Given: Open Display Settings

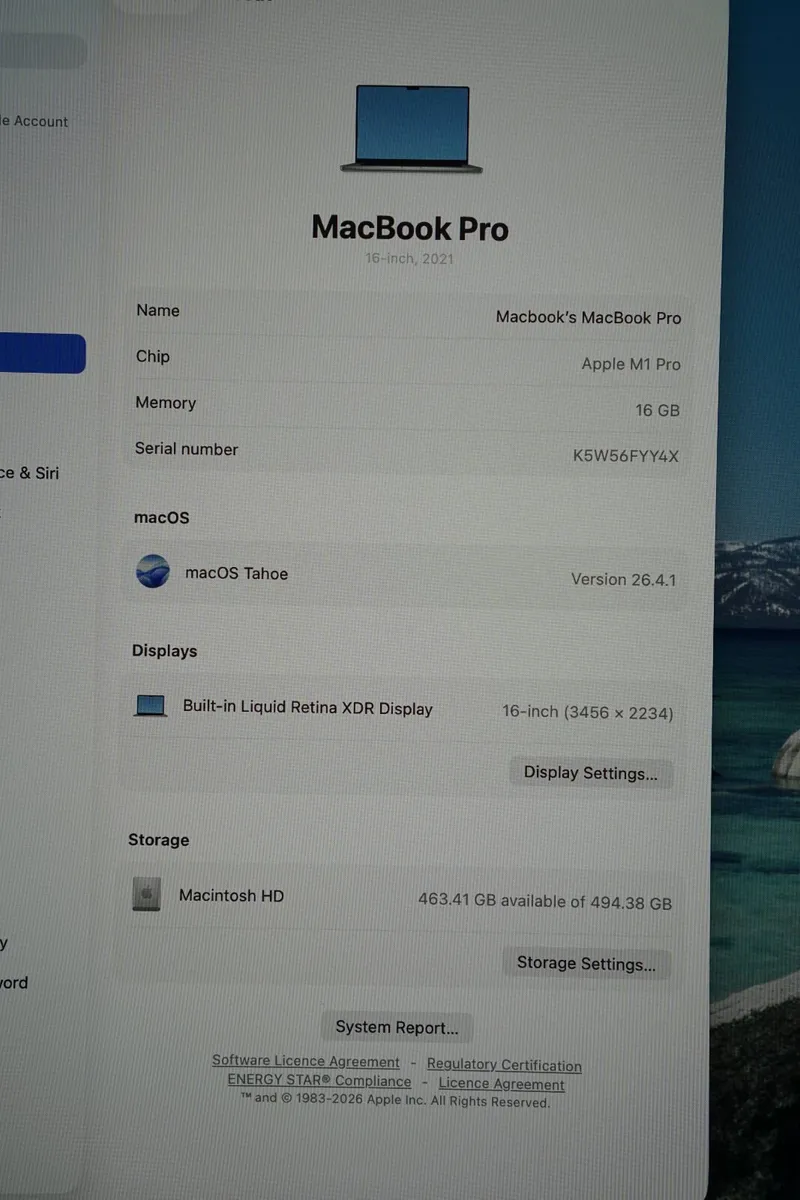Looking at the screenshot, I should (591, 773).
